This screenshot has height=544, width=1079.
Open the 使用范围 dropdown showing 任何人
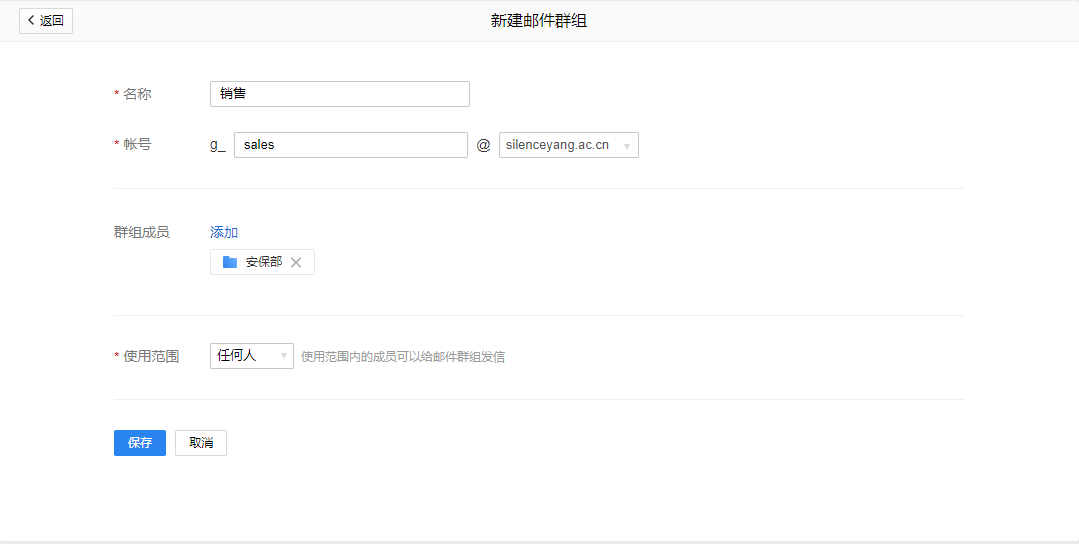(x=252, y=356)
